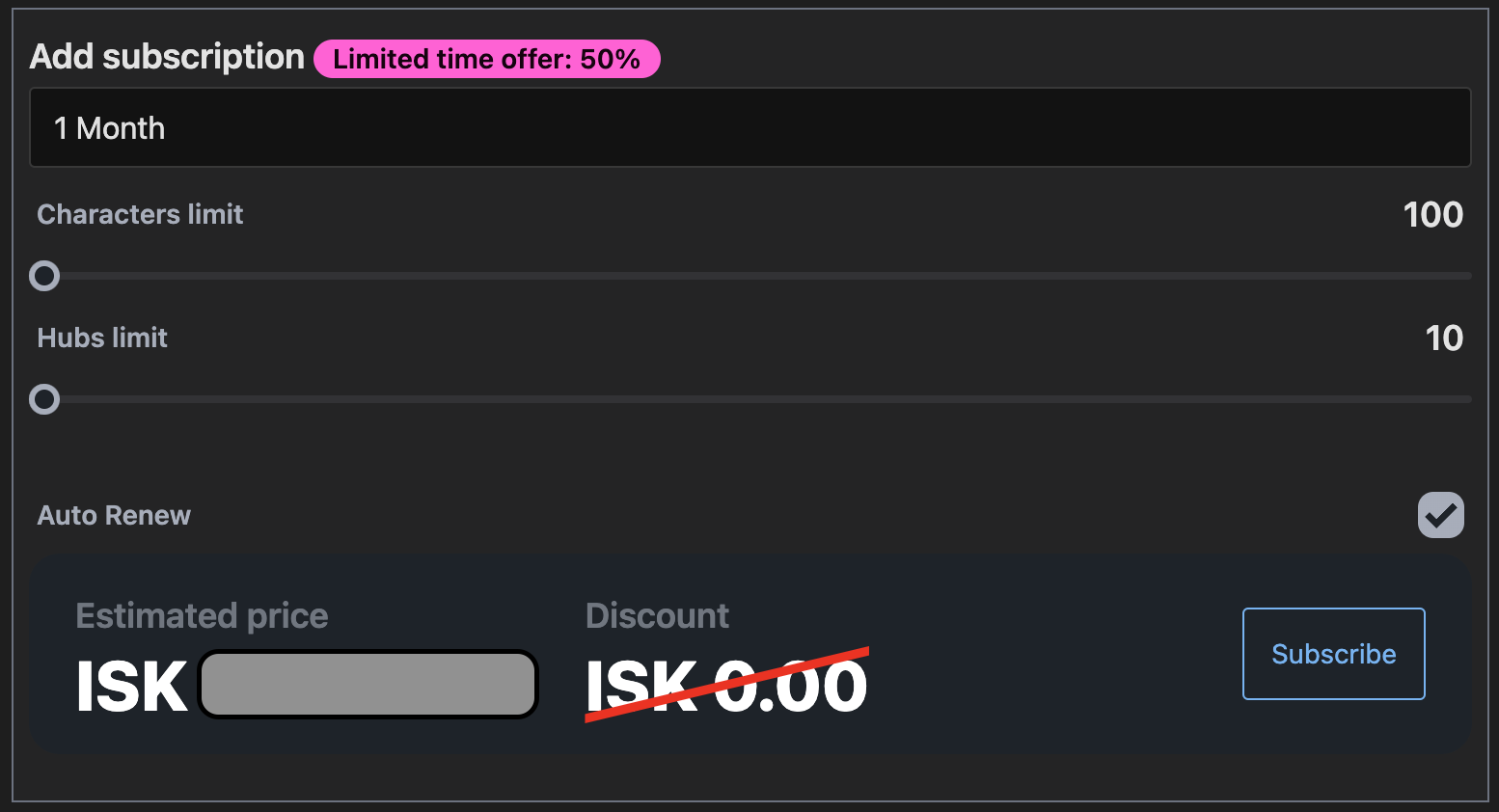Select the Discount label
Image resolution: width=1499 pixels, height=812 pixels.
(657, 614)
